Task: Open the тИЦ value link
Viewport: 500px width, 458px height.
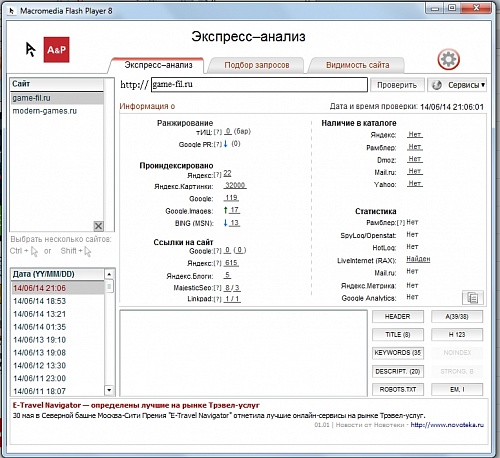Action: tap(228, 131)
